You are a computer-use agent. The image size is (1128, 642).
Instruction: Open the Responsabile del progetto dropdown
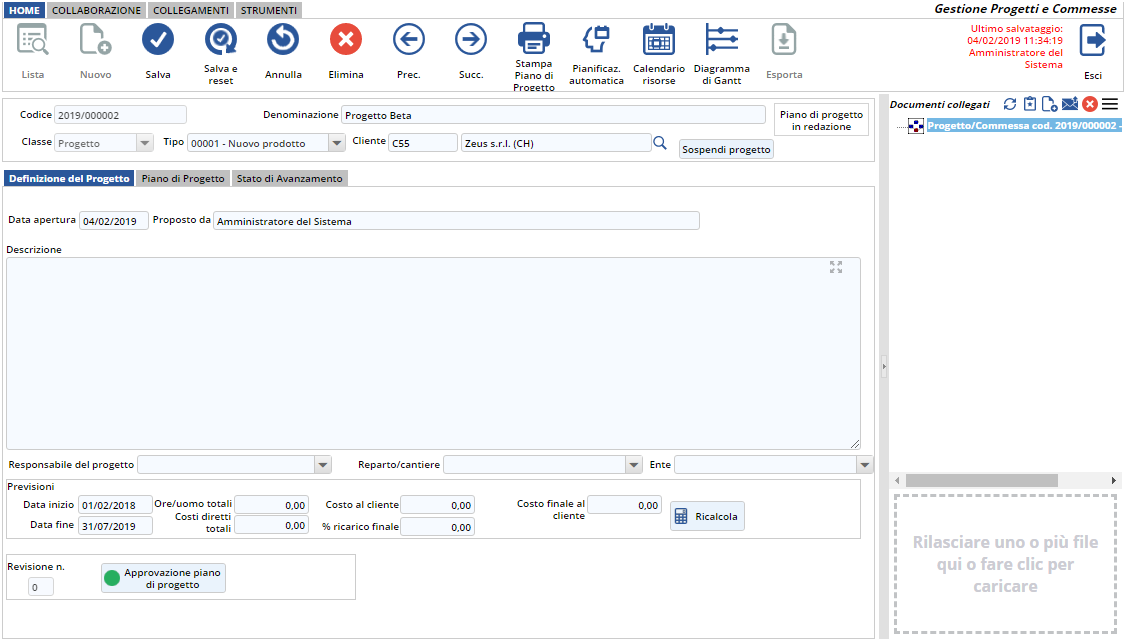[322, 465]
